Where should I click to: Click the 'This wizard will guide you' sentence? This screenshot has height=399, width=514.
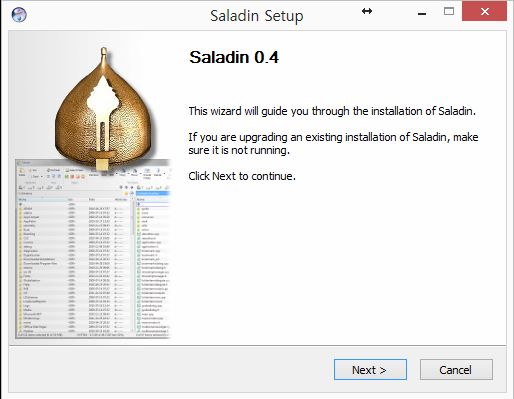(x=332, y=111)
